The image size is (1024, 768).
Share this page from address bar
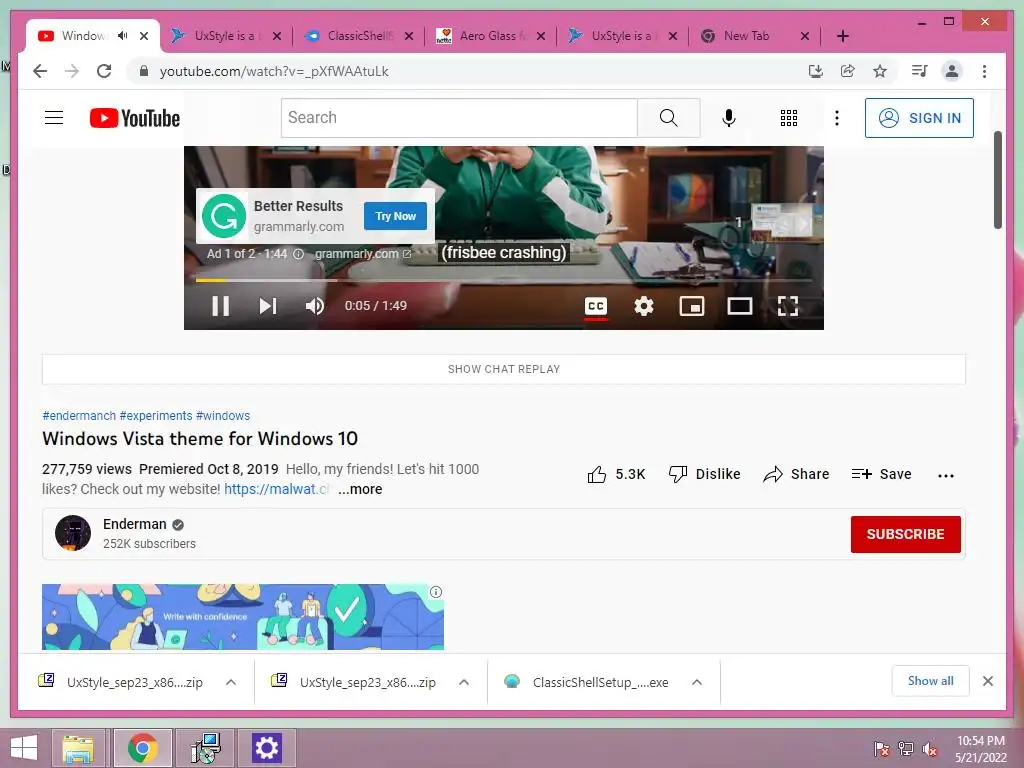coord(848,71)
